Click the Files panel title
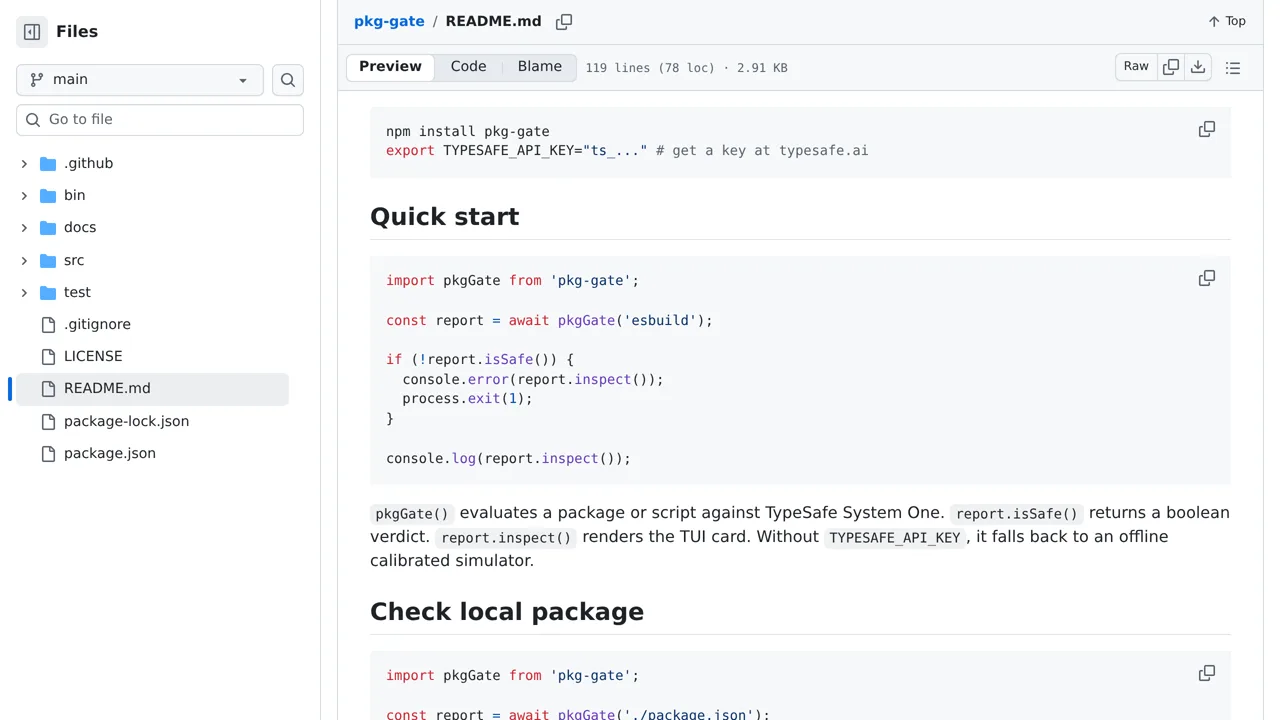Image resolution: width=1280 pixels, height=720 pixels. tap(77, 32)
